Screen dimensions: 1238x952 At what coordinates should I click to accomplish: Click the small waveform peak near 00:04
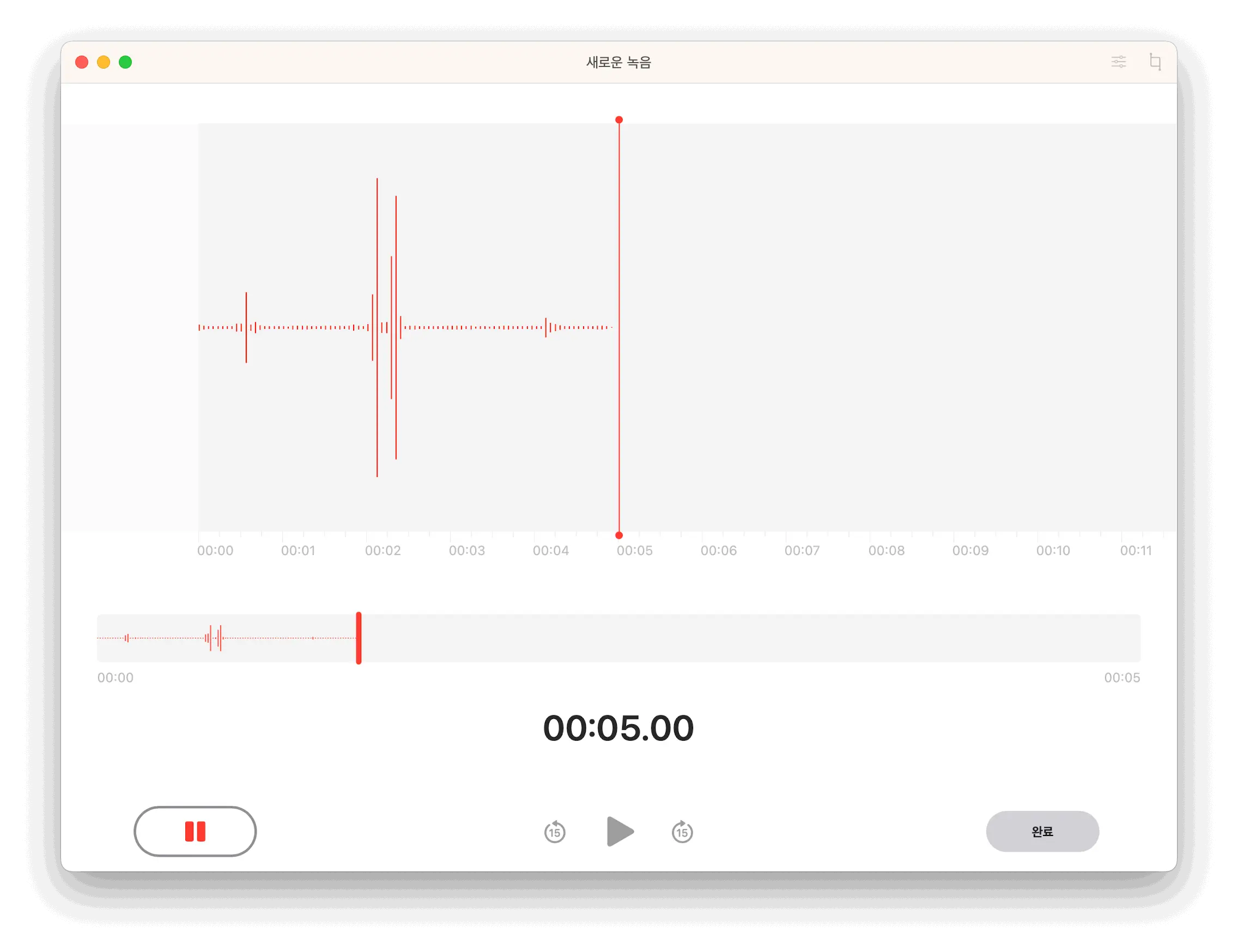pyautogui.click(x=546, y=327)
